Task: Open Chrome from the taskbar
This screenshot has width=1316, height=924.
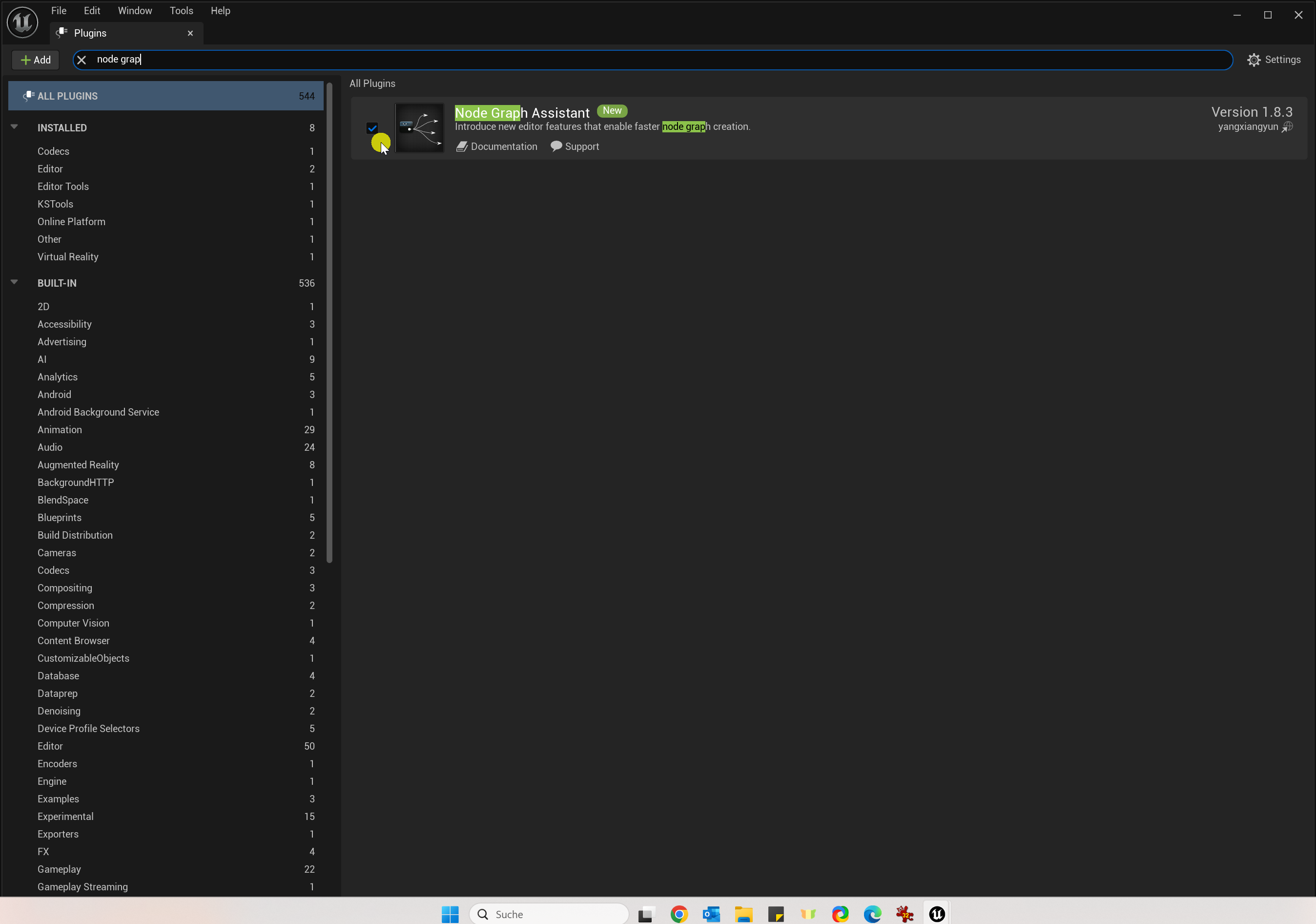Action: click(x=679, y=914)
